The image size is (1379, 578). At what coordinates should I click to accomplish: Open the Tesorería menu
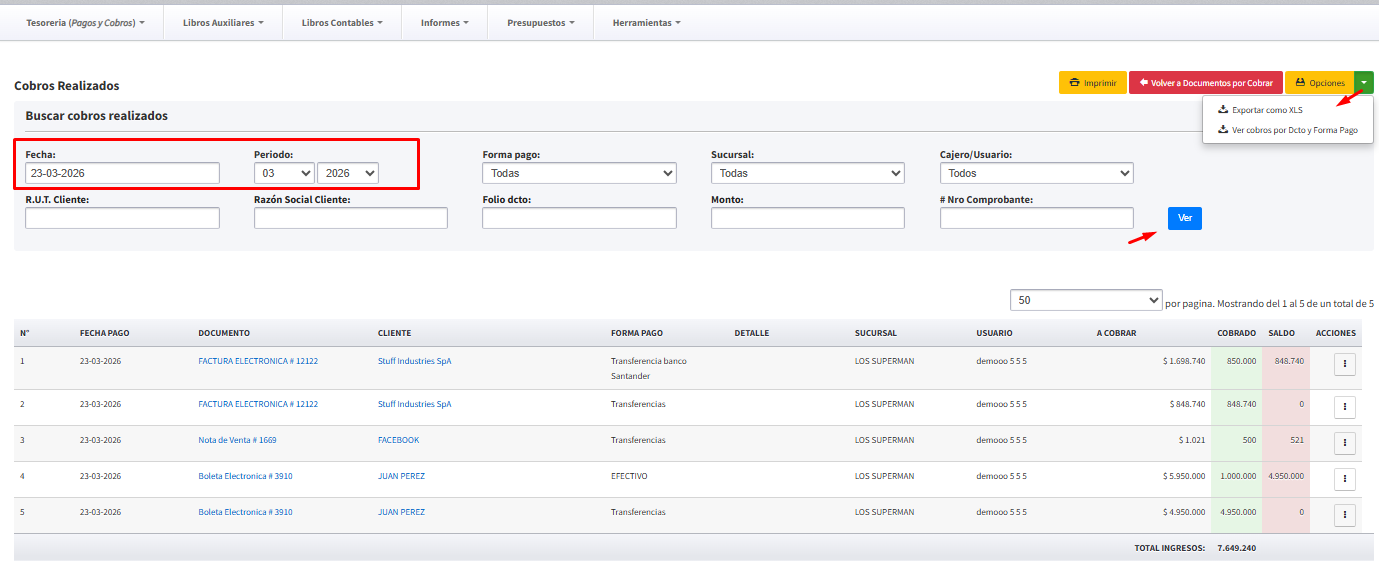(x=85, y=22)
